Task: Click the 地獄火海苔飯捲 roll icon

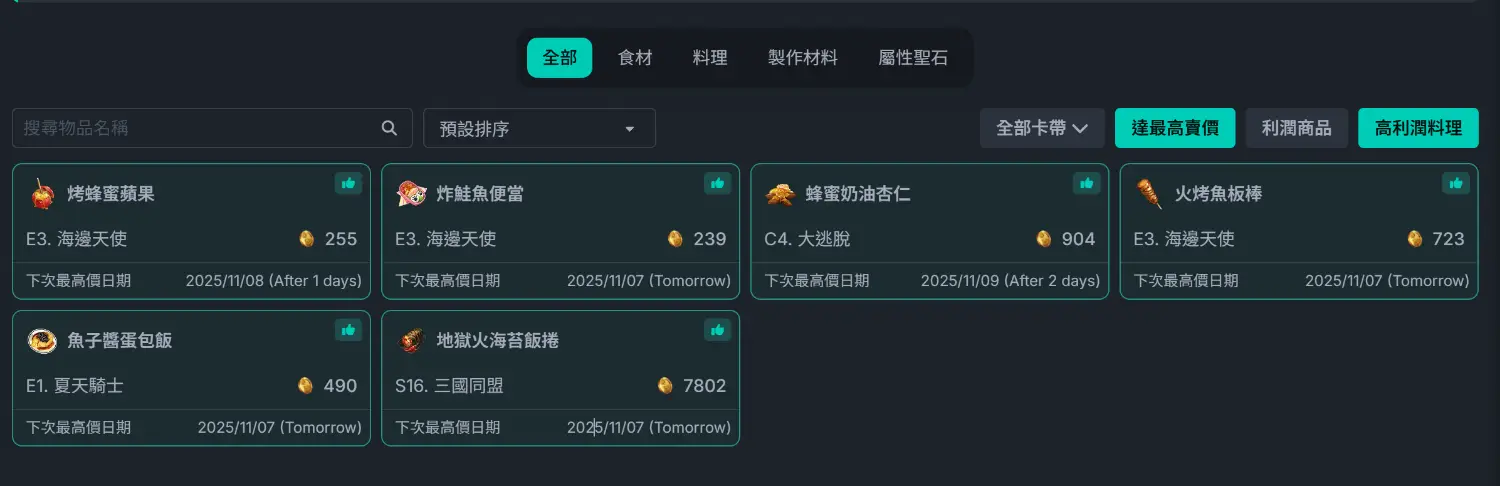Action: 411,340
